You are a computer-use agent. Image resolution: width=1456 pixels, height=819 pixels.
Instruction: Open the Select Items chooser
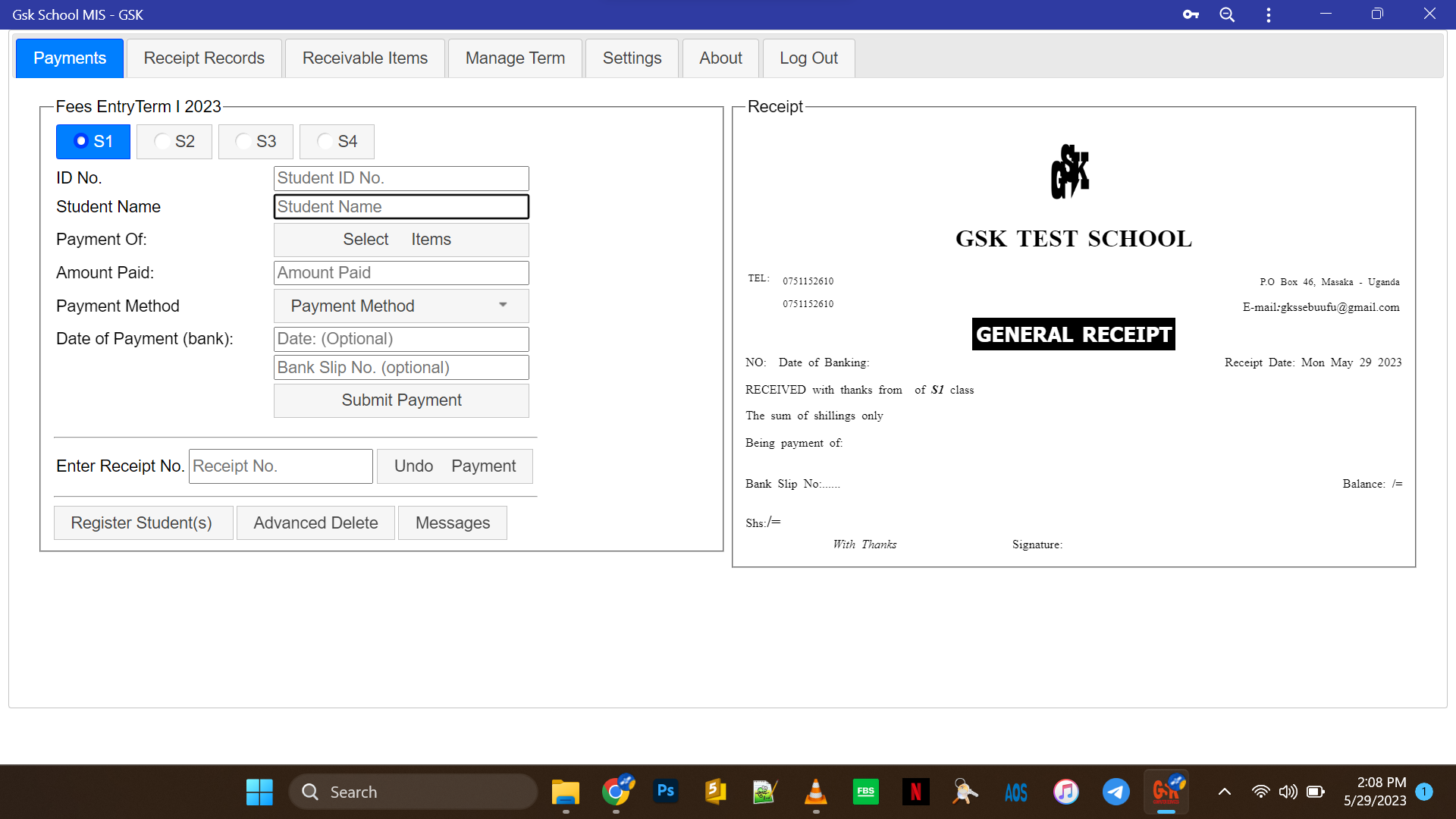coord(401,240)
